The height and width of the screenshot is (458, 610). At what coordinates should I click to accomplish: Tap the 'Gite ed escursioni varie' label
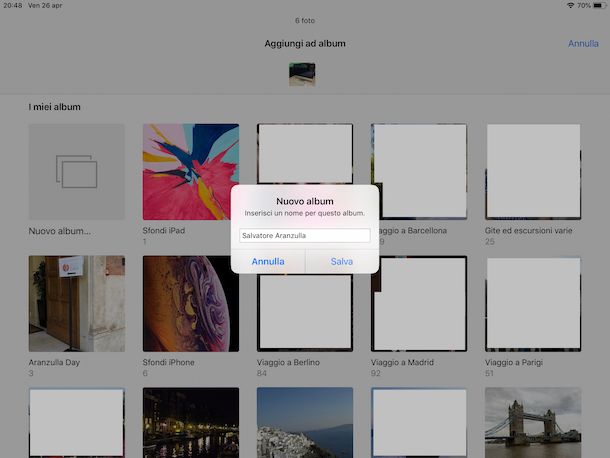(529, 230)
